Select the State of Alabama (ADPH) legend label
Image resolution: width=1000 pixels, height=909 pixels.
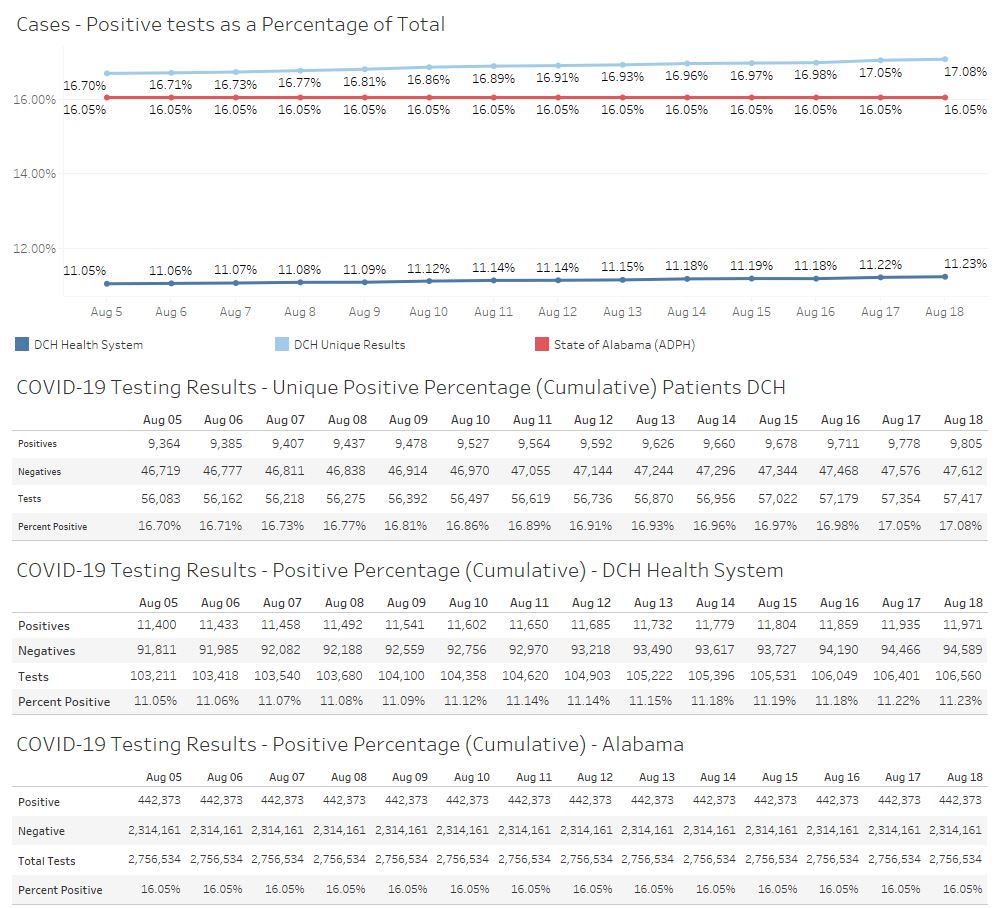coord(624,345)
